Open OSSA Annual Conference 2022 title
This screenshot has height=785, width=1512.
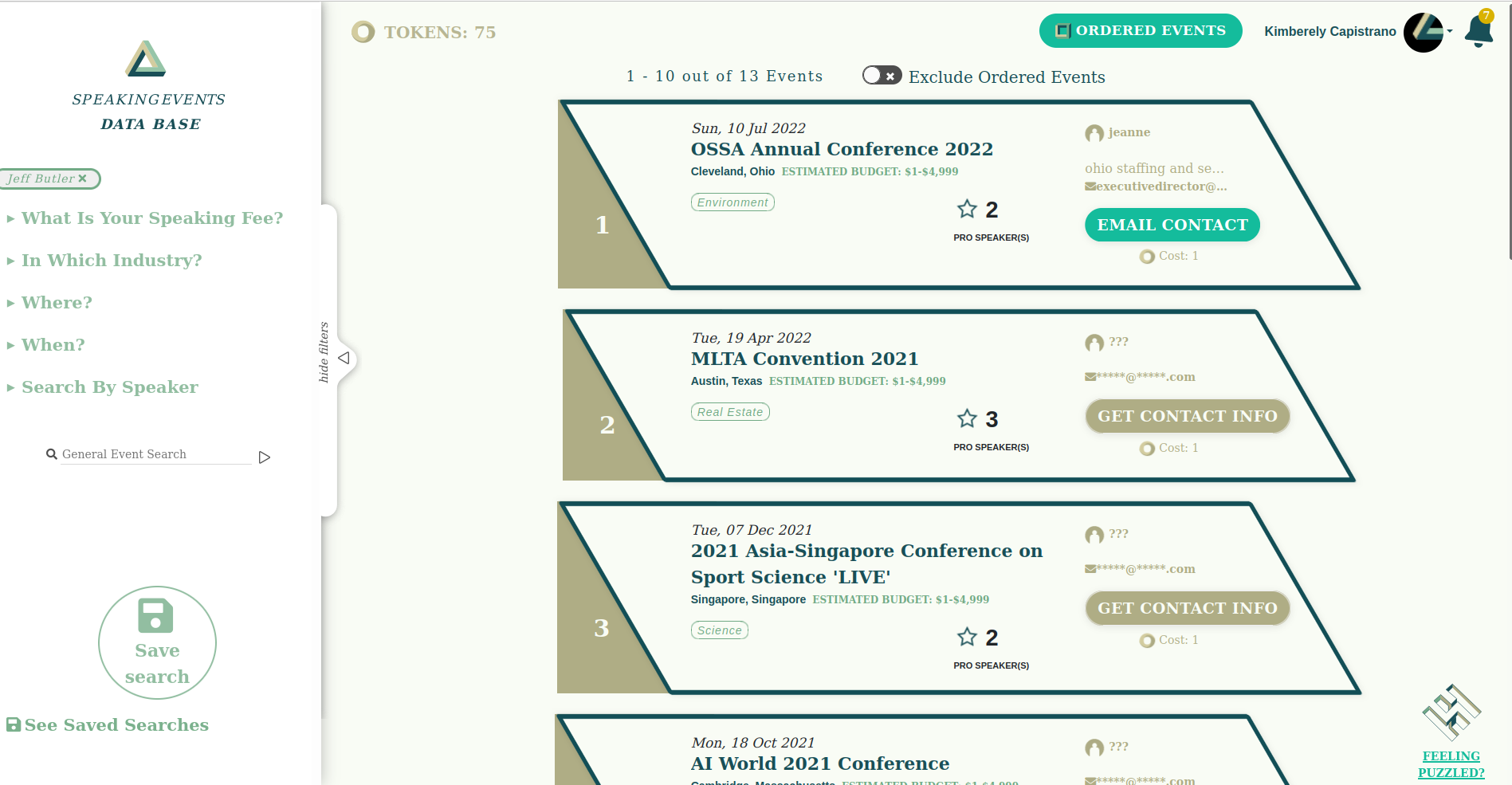click(842, 149)
